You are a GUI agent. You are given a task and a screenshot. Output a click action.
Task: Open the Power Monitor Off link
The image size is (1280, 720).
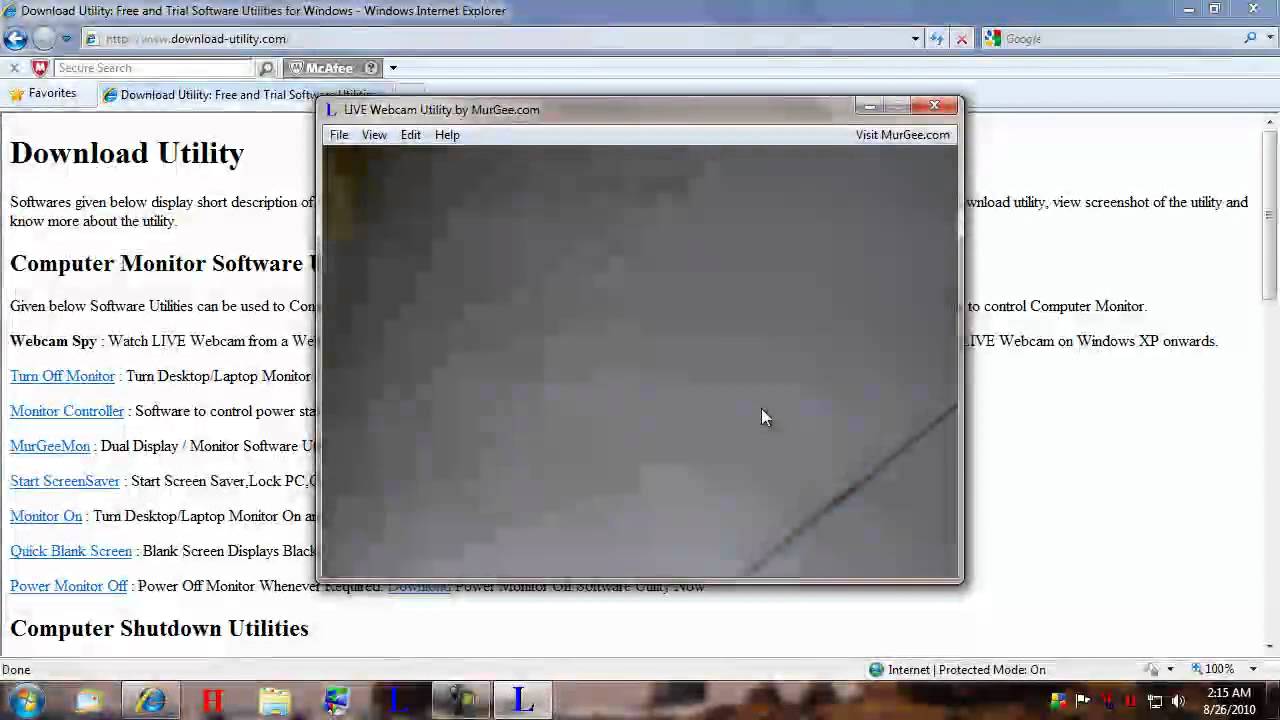tap(69, 586)
